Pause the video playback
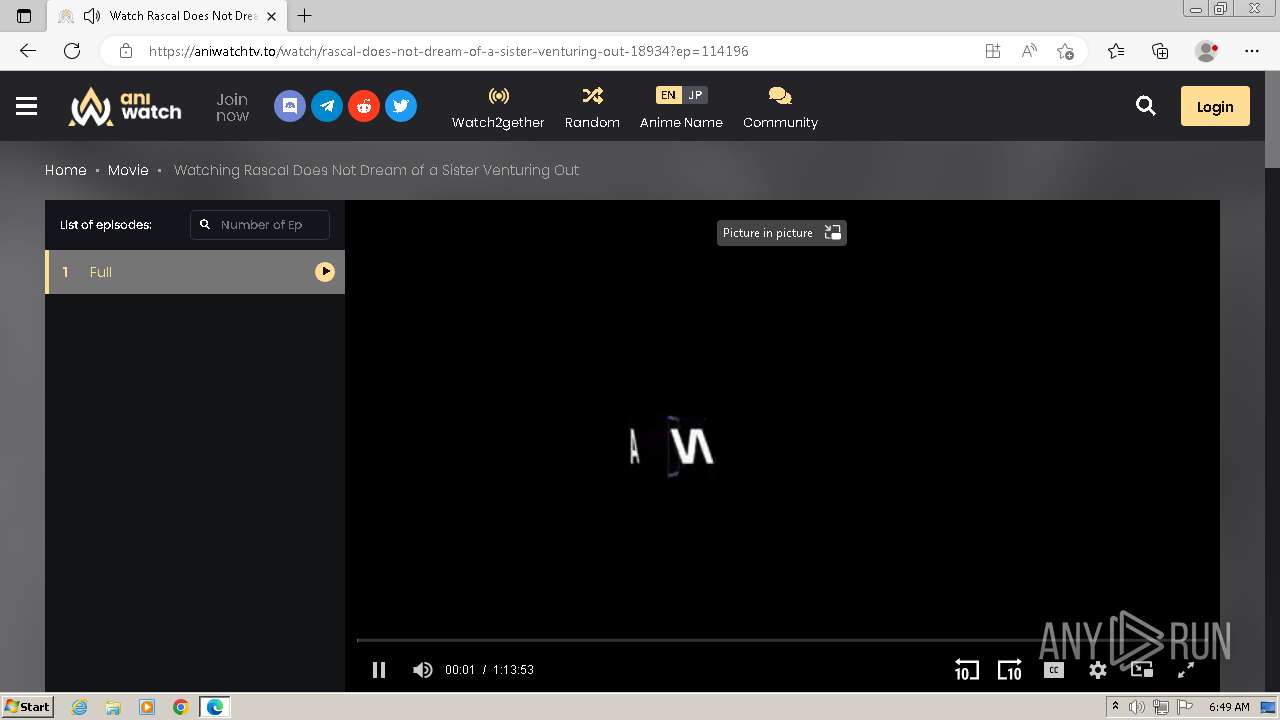This screenshot has height=720, width=1280. tap(379, 670)
